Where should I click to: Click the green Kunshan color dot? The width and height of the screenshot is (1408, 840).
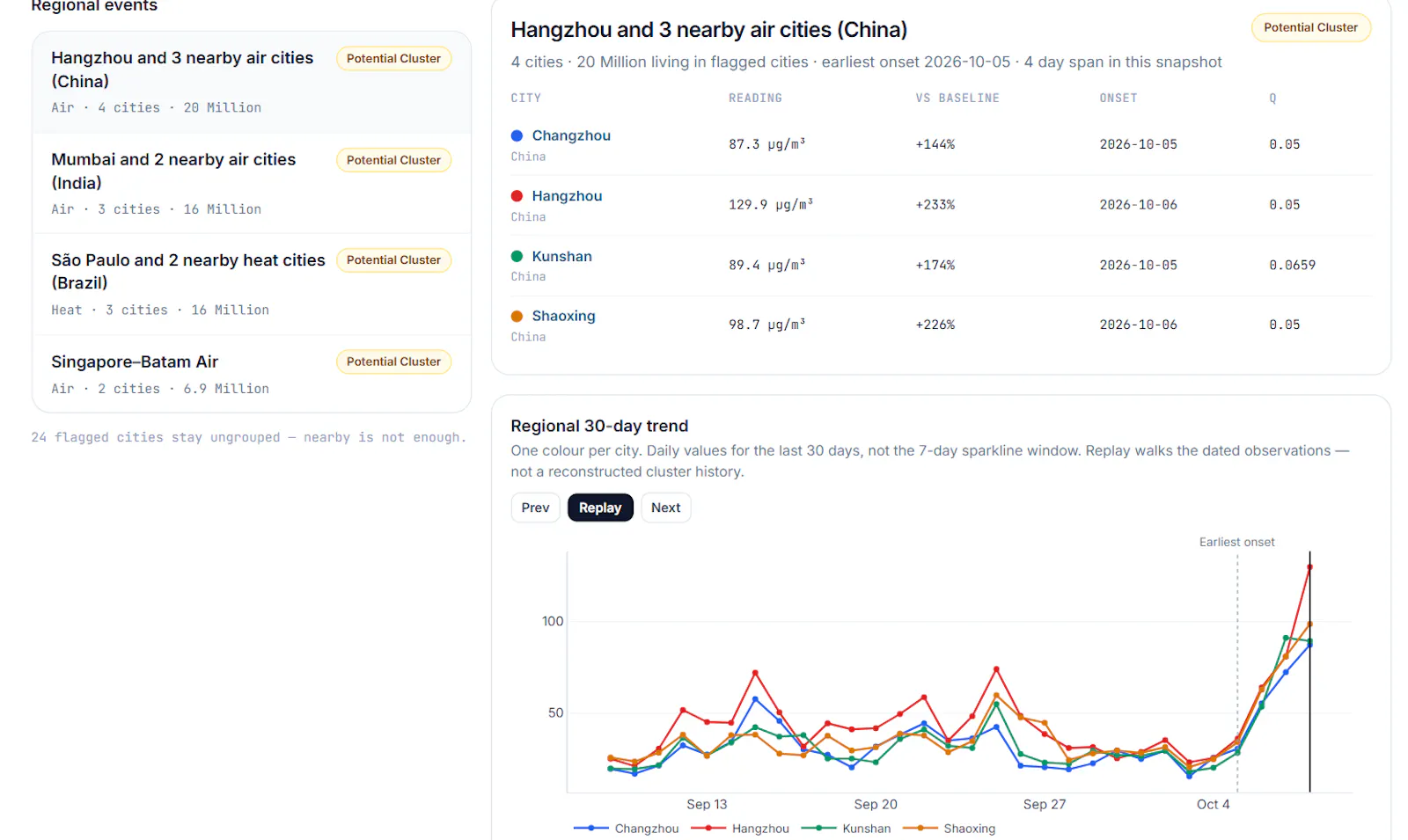pyautogui.click(x=517, y=256)
